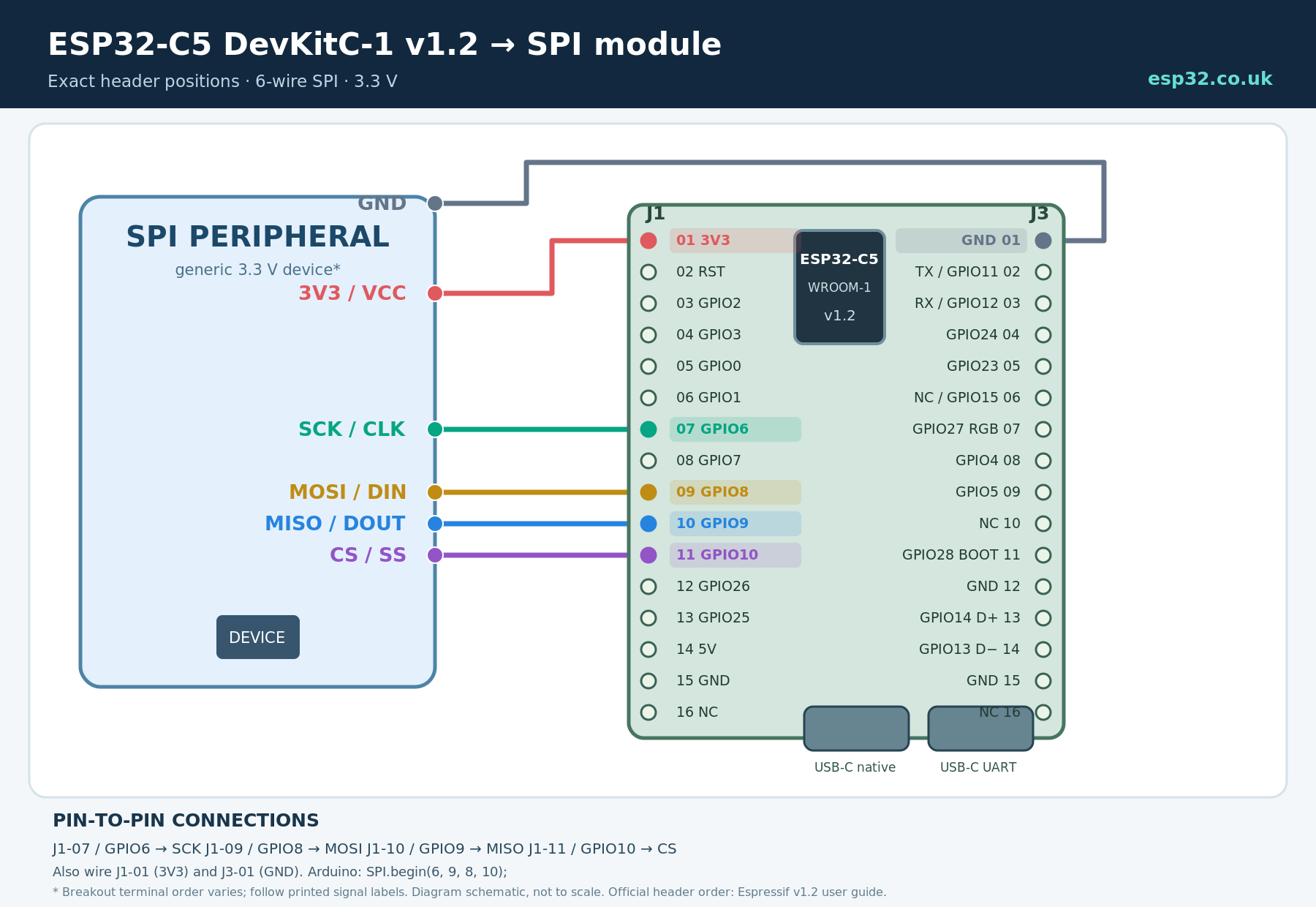The image size is (1316, 907).
Task: Click the SCK / CLK terminal dot
Action: [435, 429]
